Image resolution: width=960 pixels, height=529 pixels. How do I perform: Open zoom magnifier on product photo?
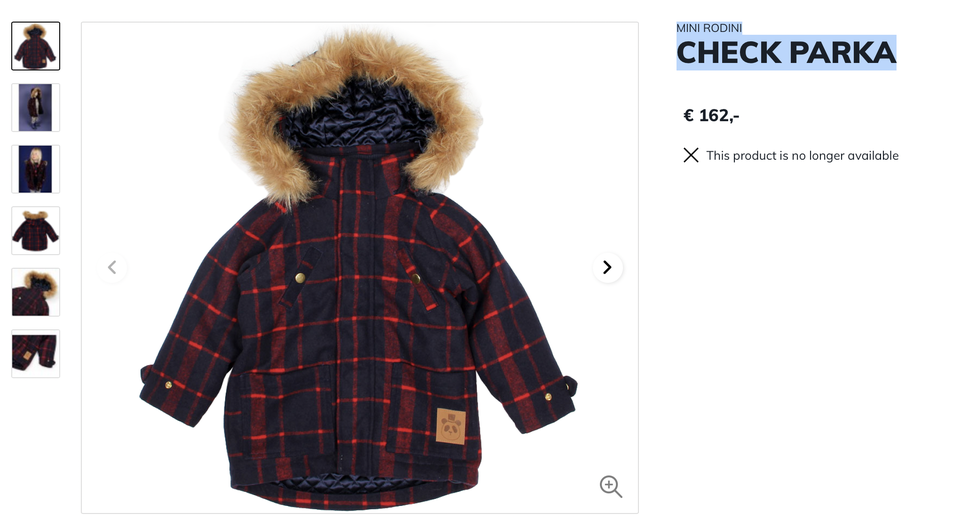tap(610, 487)
